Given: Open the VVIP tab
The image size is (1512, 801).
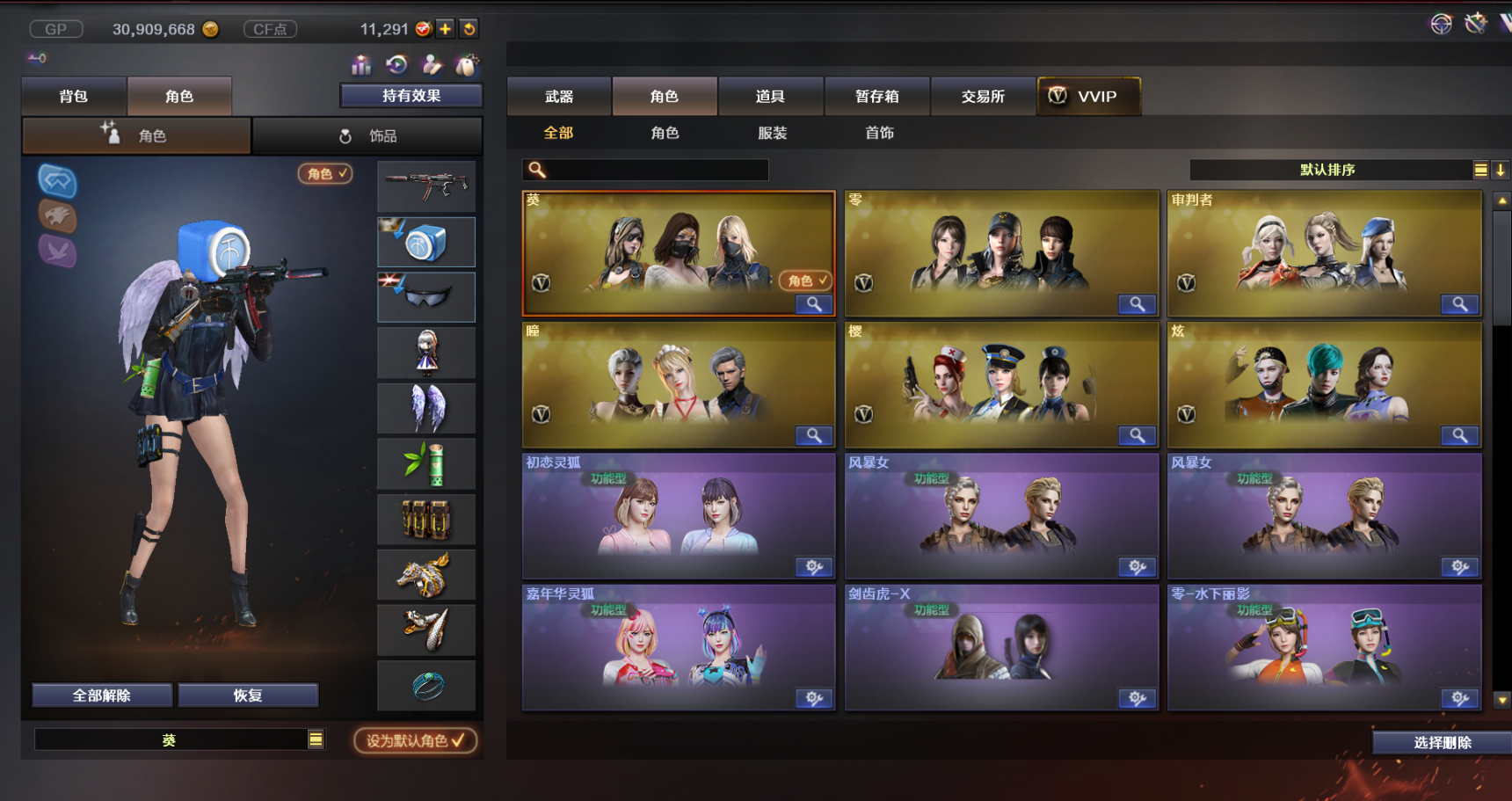Looking at the screenshot, I should [1089, 97].
